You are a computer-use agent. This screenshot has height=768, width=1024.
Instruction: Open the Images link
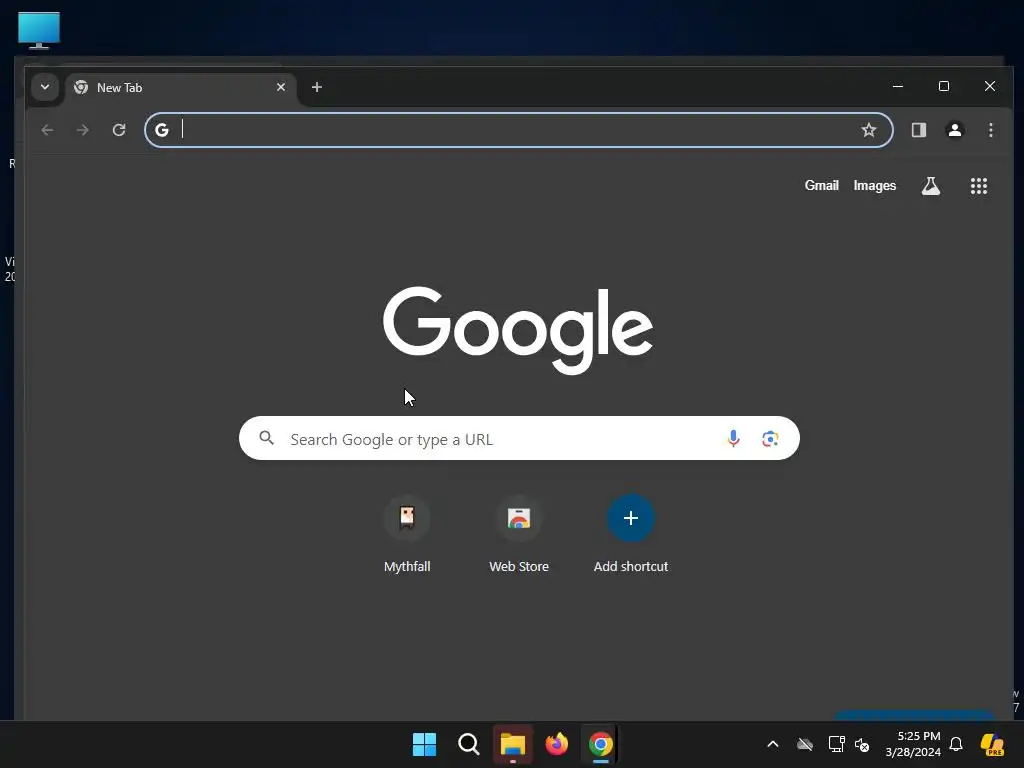[x=874, y=185]
